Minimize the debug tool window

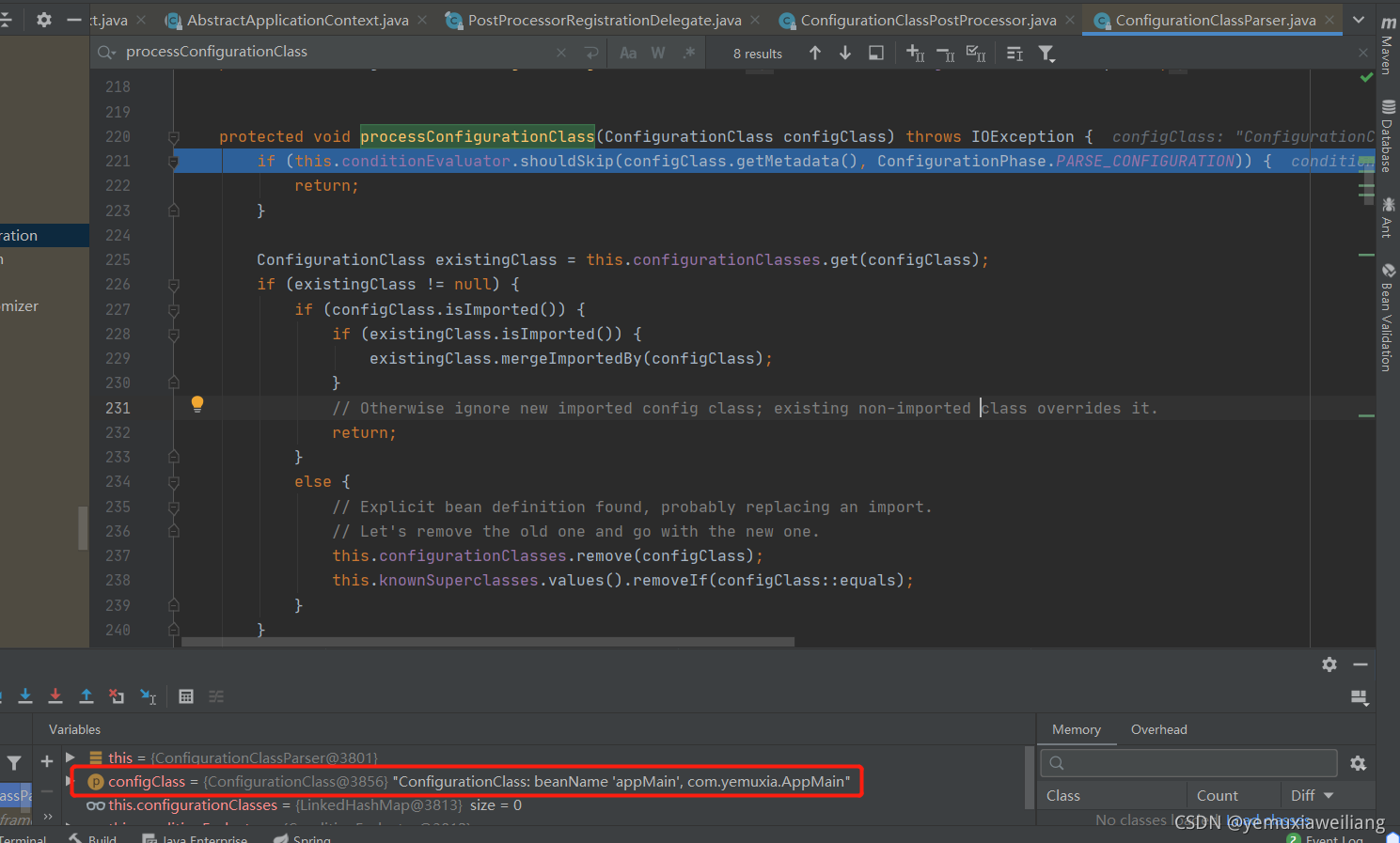point(1361,664)
